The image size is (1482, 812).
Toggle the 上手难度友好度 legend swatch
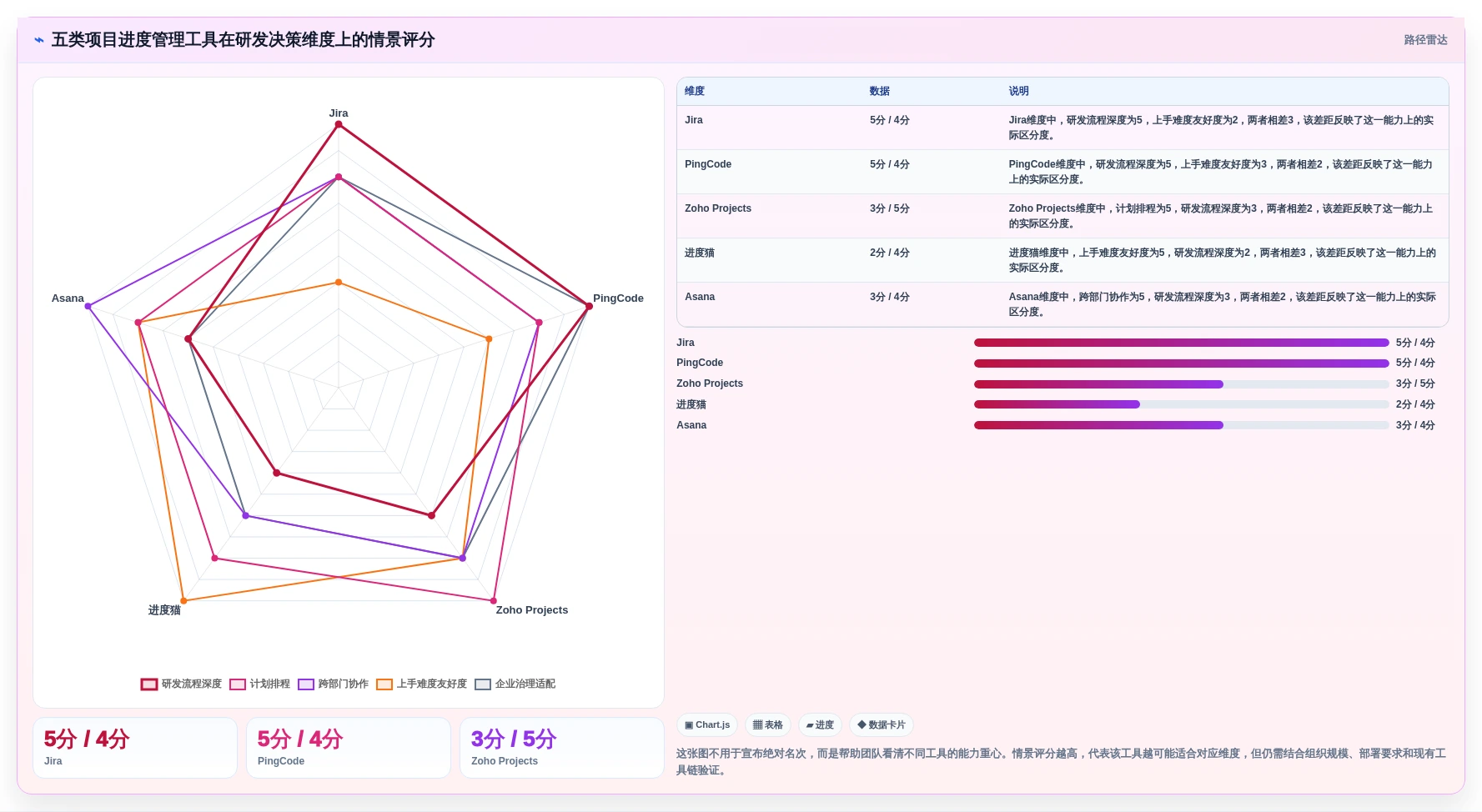click(x=384, y=684)
